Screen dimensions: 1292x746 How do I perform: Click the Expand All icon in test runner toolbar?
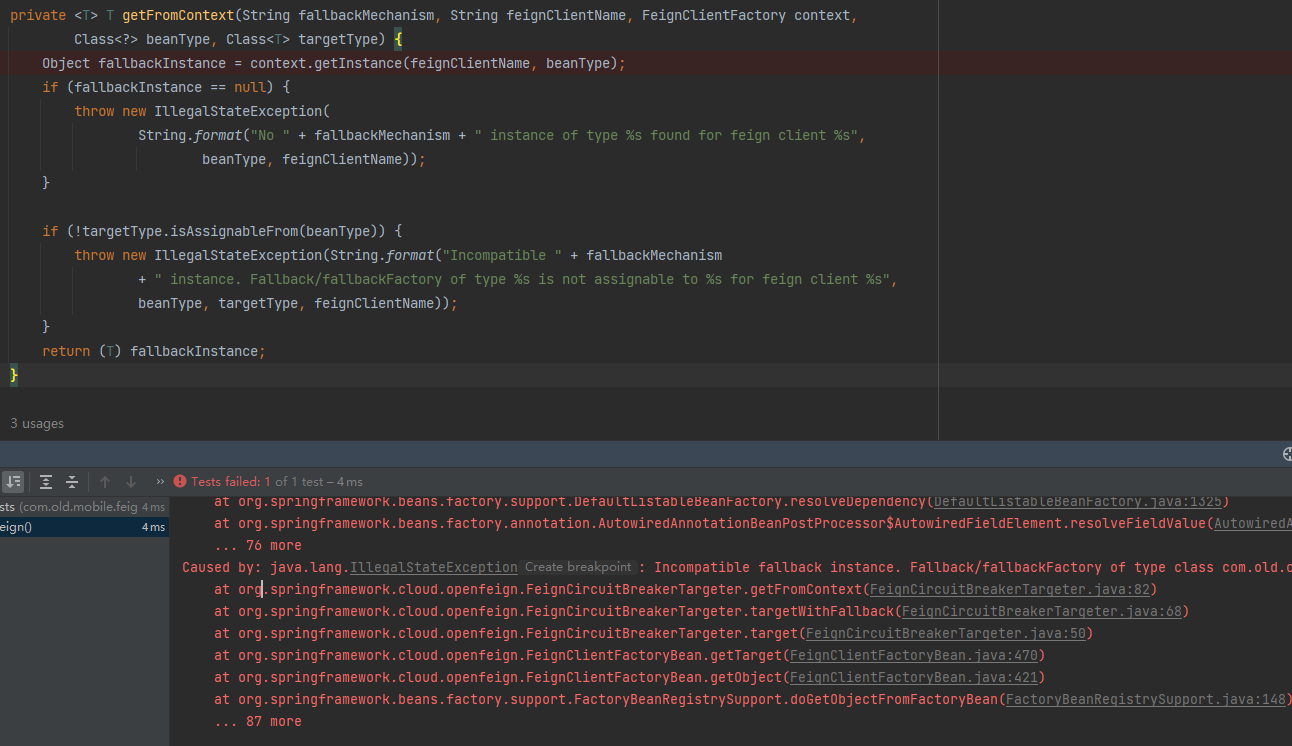pyautogui.click(x=46, y=482)
